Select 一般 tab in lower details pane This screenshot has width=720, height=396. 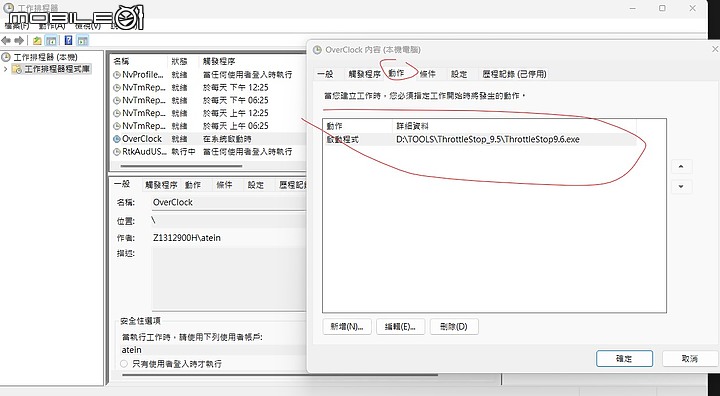122,184
